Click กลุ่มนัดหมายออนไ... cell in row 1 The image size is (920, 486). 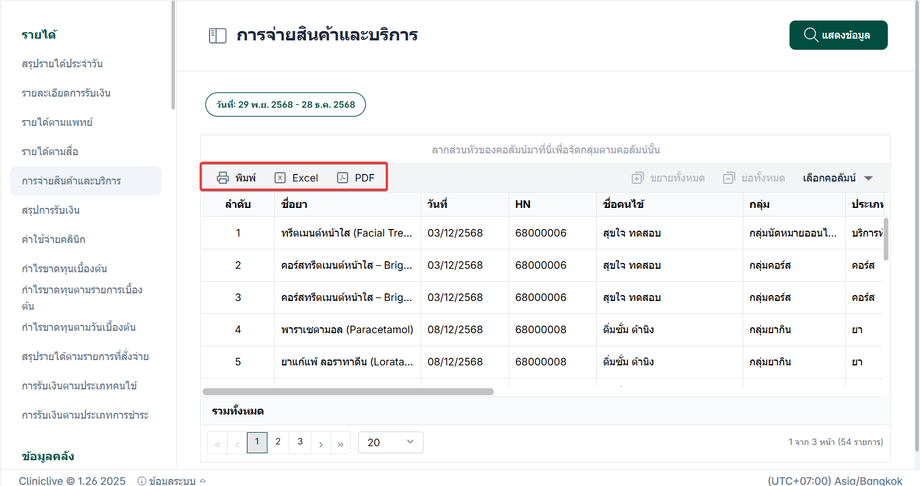793,233
